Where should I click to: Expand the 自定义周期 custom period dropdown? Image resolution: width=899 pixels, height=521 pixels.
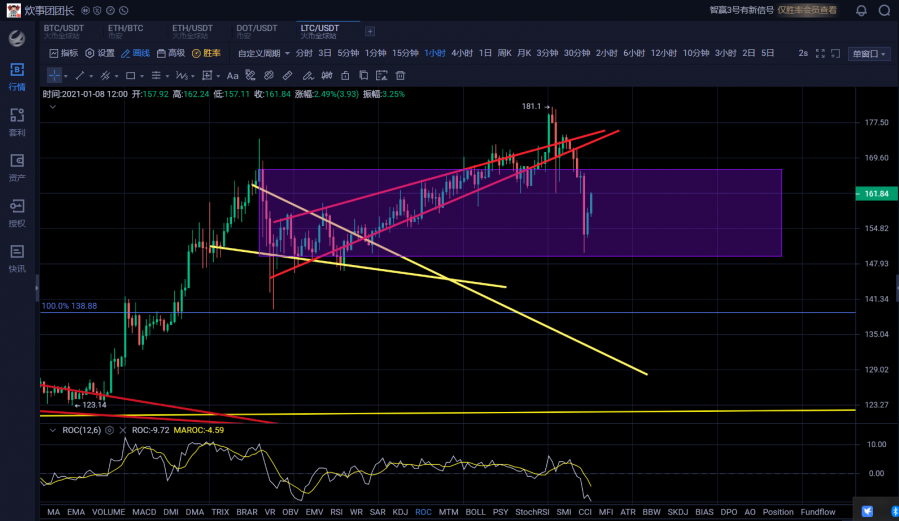pos(264,53)
